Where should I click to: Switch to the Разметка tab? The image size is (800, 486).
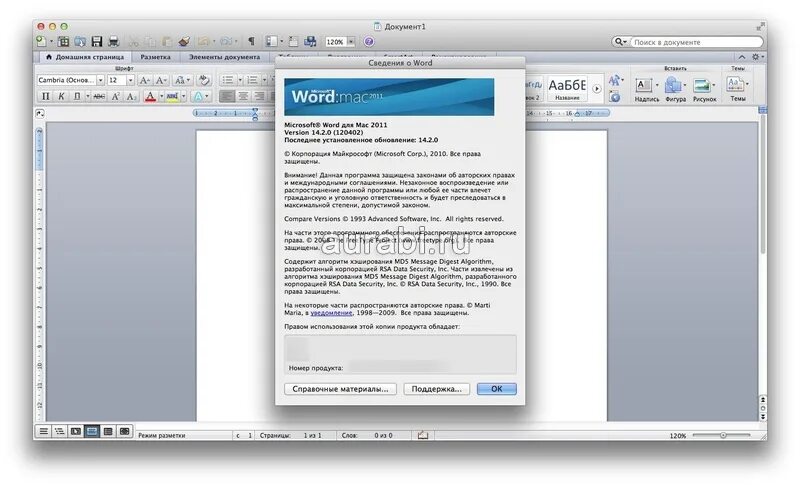click(x=155, y=57)
